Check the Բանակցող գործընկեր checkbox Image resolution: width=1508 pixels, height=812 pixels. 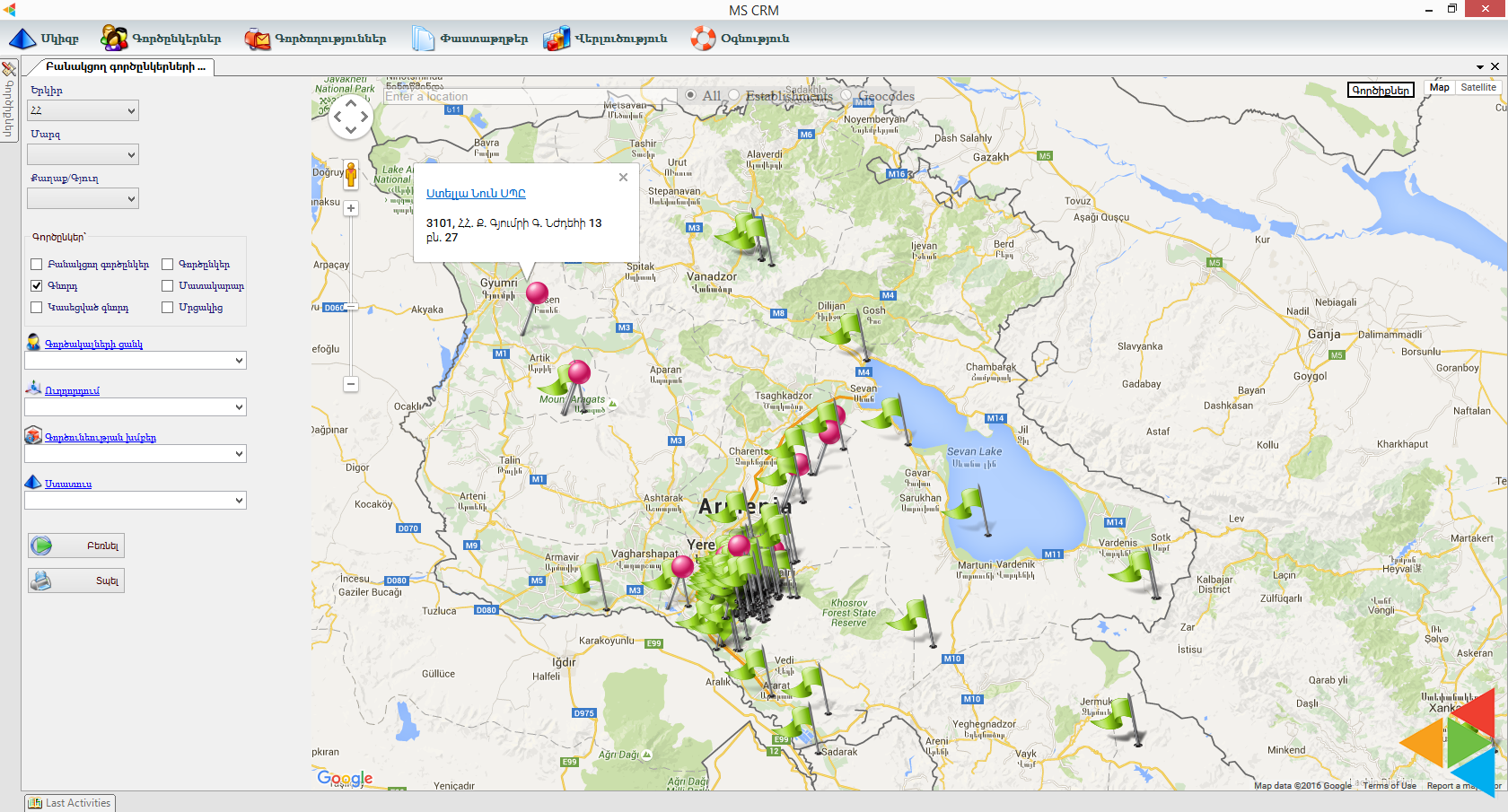37,265
